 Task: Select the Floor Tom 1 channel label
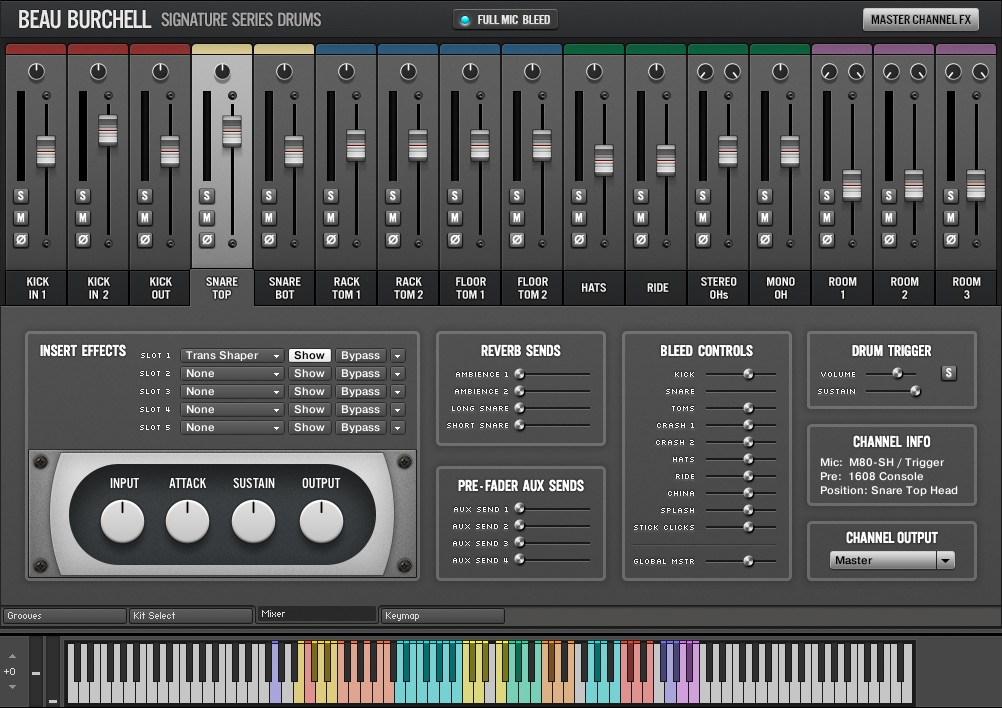(470, 288)
